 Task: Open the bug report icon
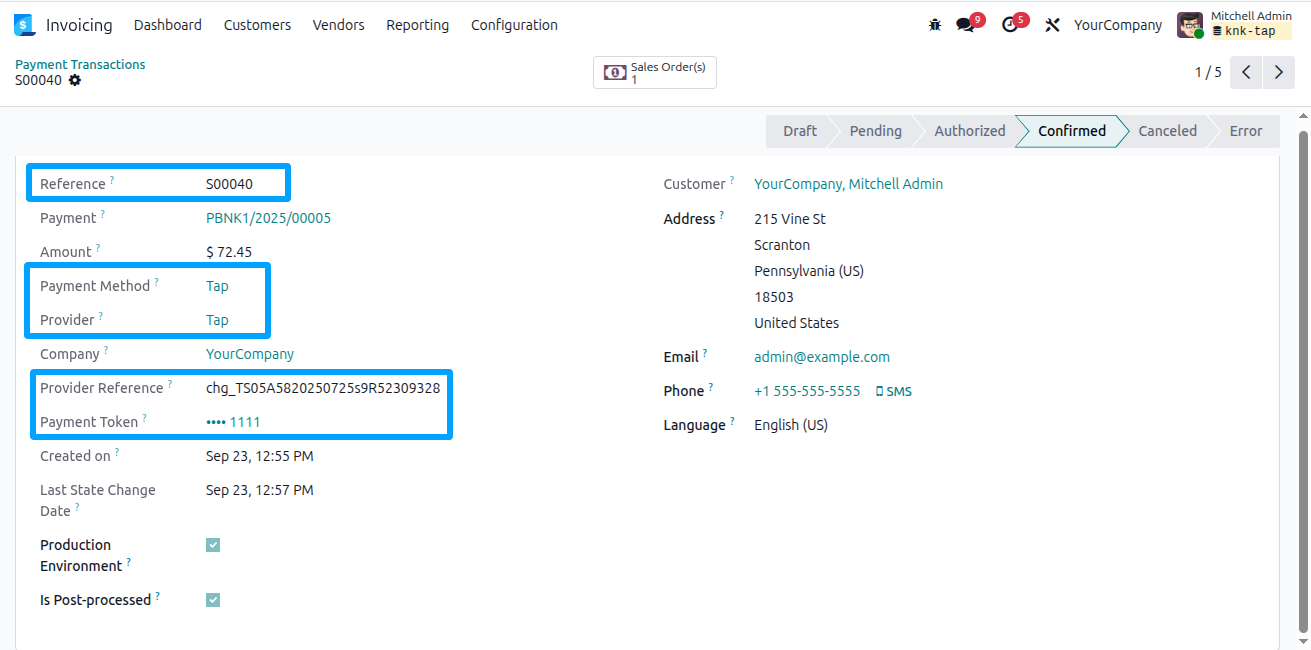tap(935, 24)
